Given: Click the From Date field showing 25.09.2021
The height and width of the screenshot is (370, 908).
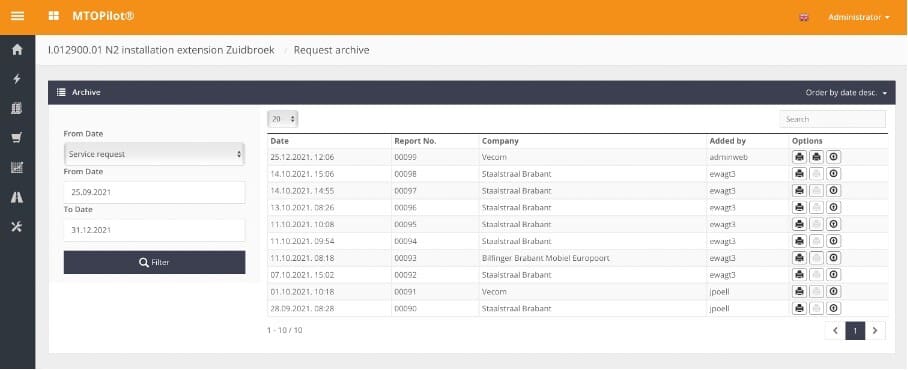Looking at the screenshot, I should pyautogui.click(x=154, y=192).
